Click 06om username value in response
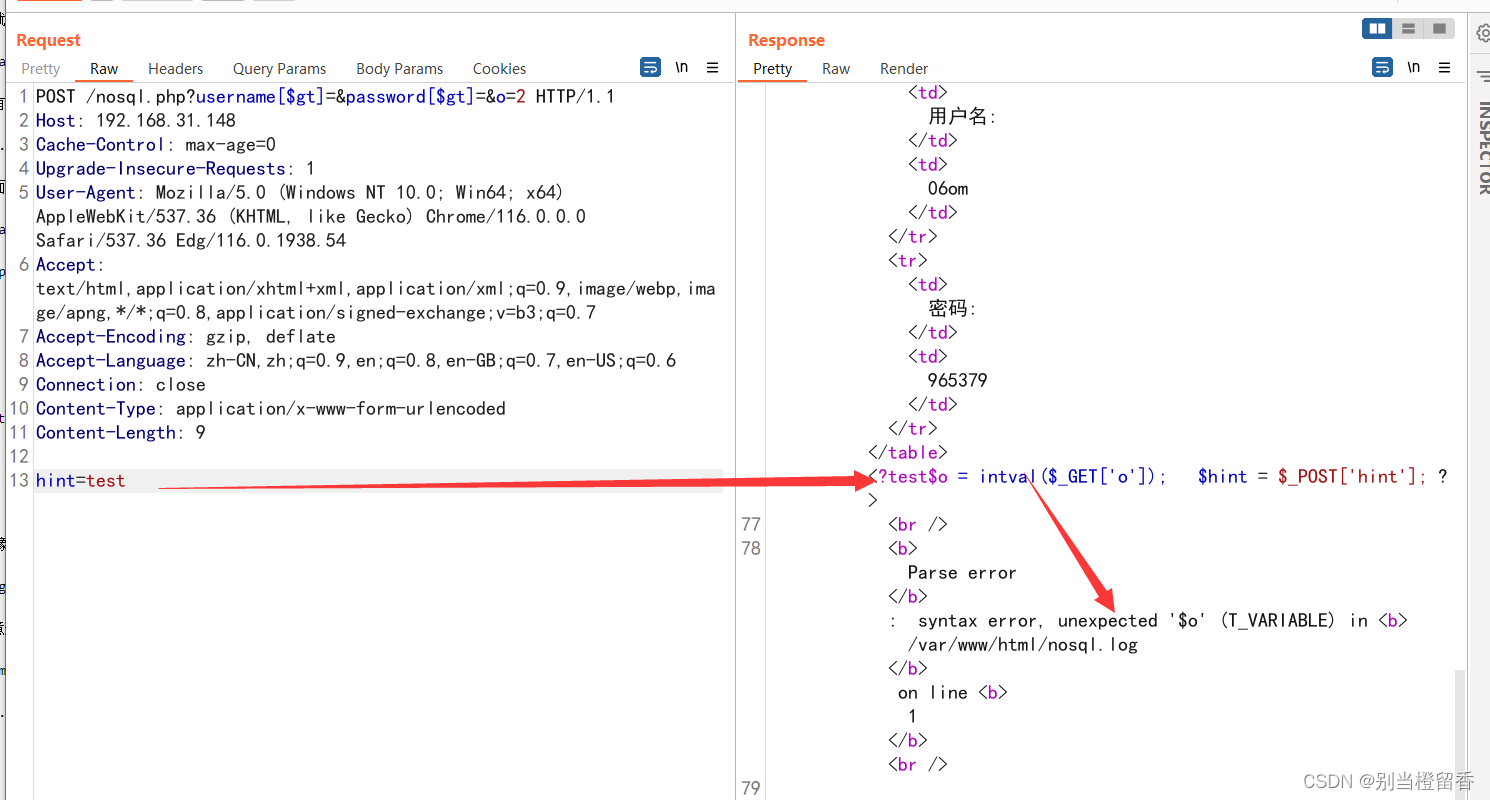This screenshot has width=1490, height=800. [948, 189]
